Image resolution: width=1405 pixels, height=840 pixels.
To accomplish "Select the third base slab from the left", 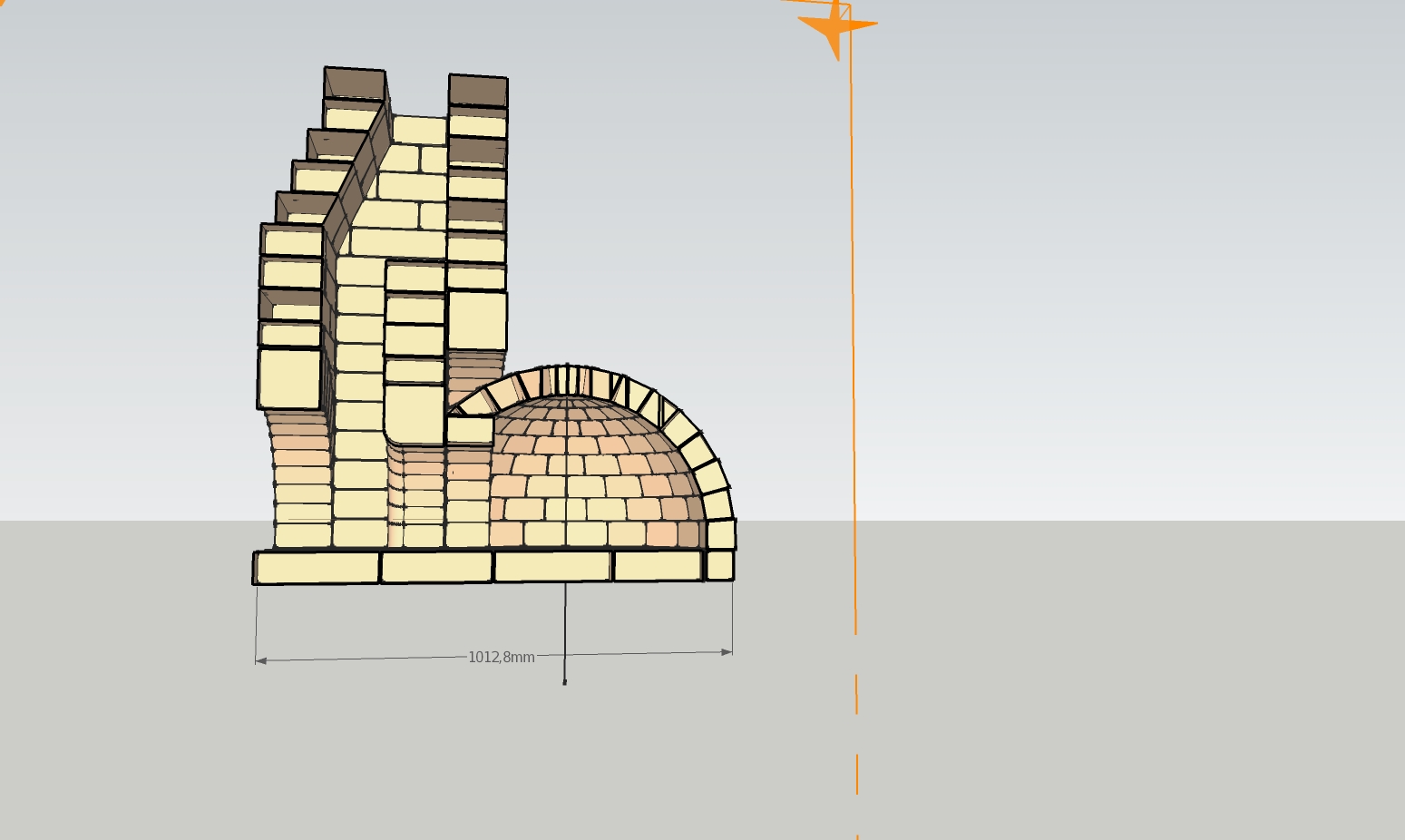I will tap(552, 566).
